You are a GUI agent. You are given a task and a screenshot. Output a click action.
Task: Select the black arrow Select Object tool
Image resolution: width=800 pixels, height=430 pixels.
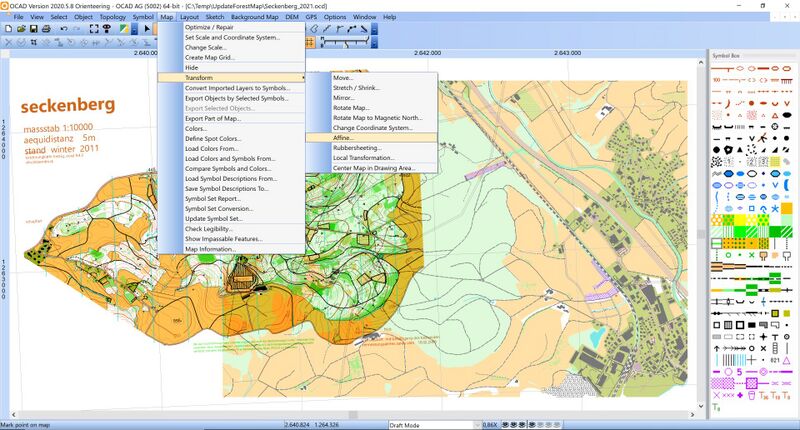click(147, 29)
